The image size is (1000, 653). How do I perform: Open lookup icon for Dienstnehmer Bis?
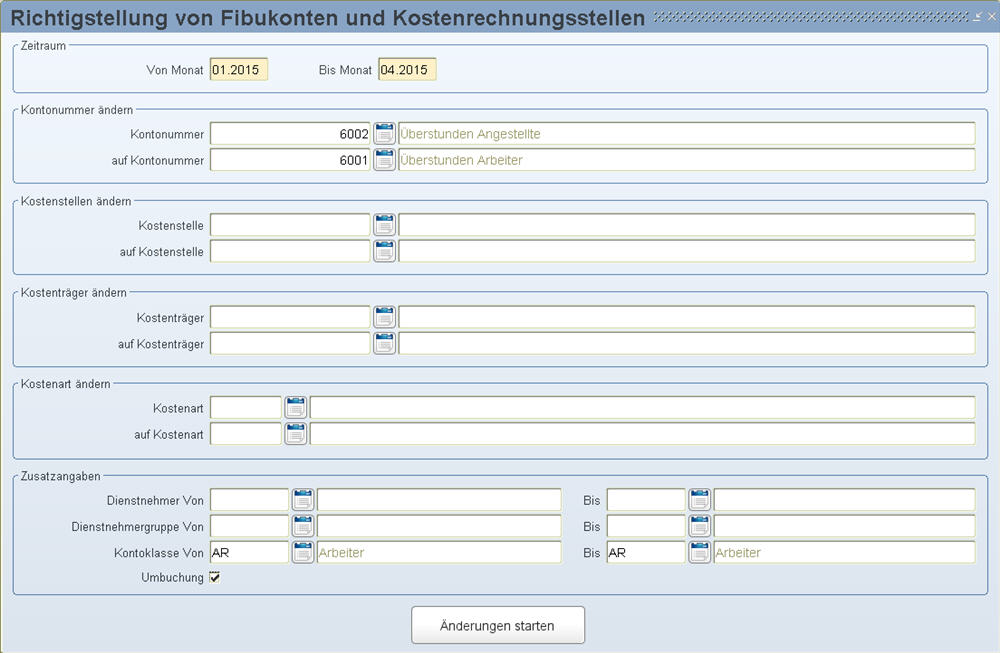[x=700, y=500]
